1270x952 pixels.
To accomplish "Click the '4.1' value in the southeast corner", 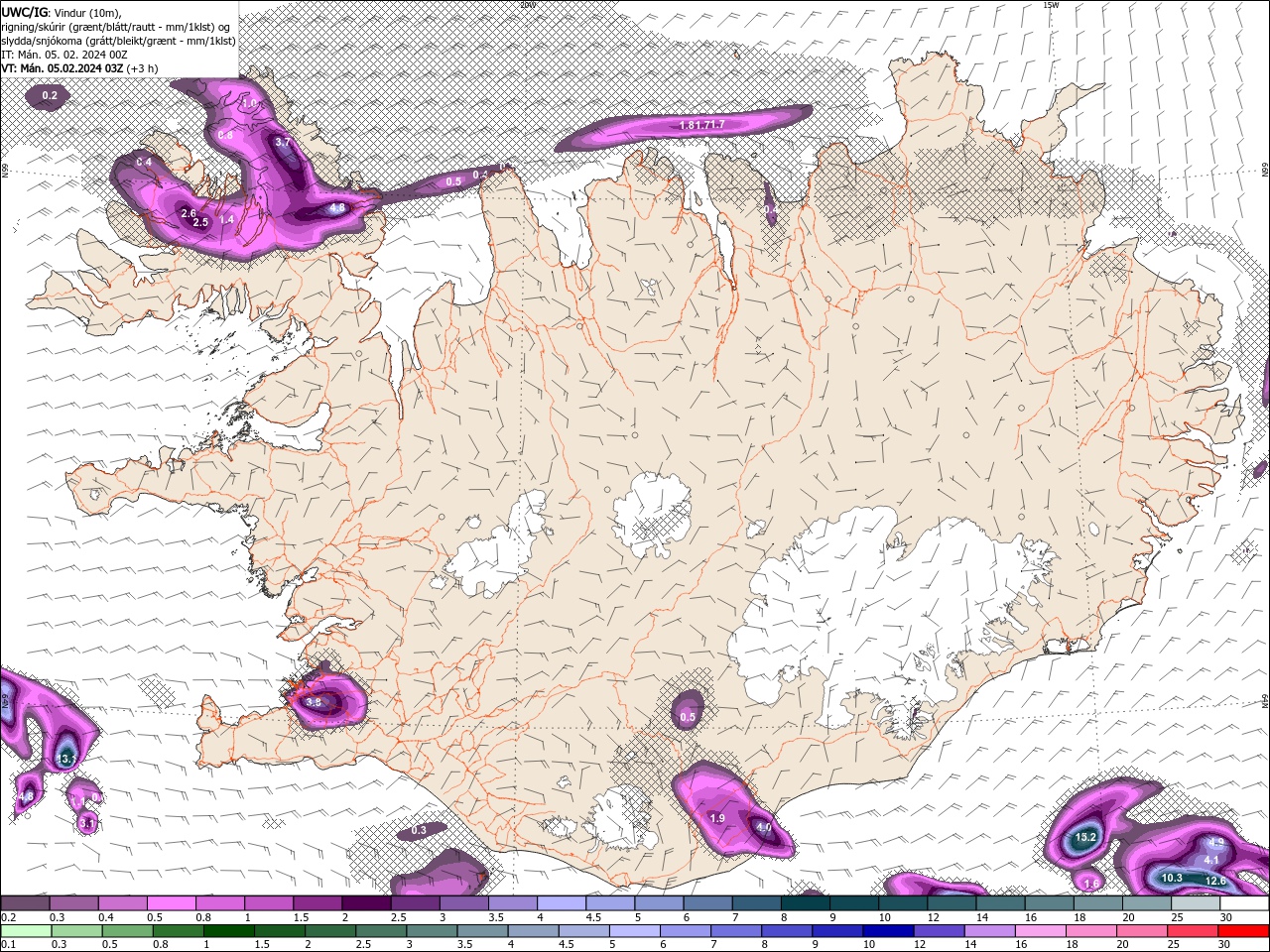I will pyautogui.click(x=1211, y=860).
